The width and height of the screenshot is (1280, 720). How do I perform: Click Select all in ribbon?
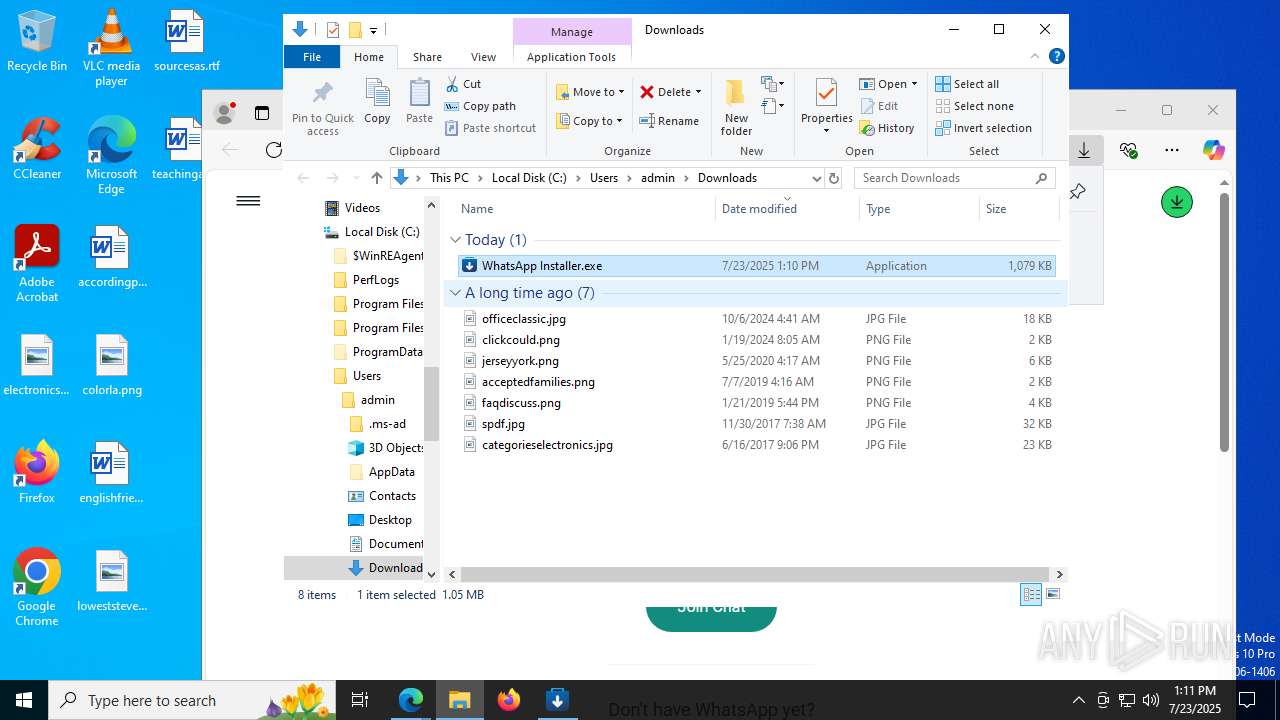(967, 84)
